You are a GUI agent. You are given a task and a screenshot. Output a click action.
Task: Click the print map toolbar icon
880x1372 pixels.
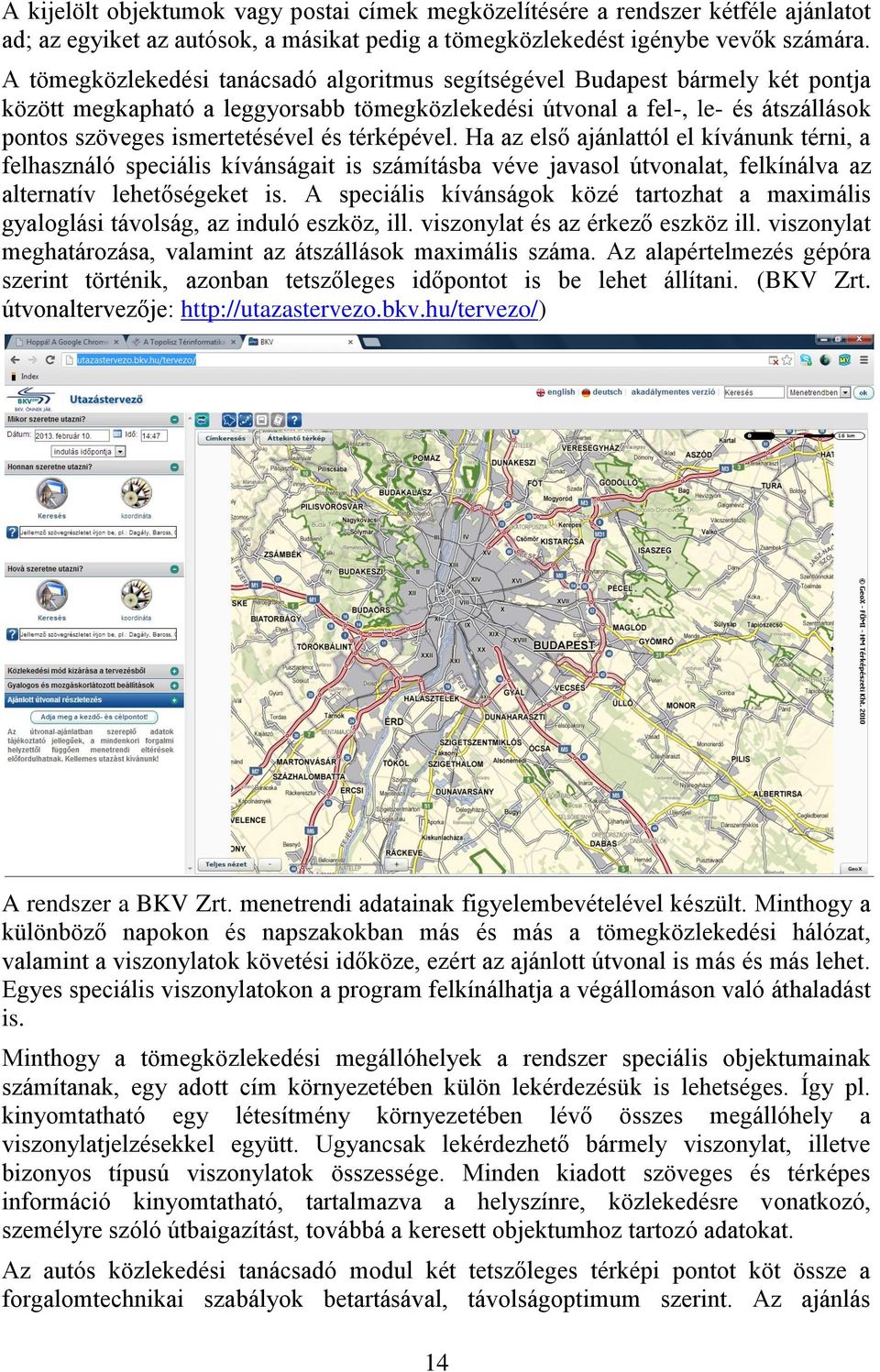(x=261, y=420)
